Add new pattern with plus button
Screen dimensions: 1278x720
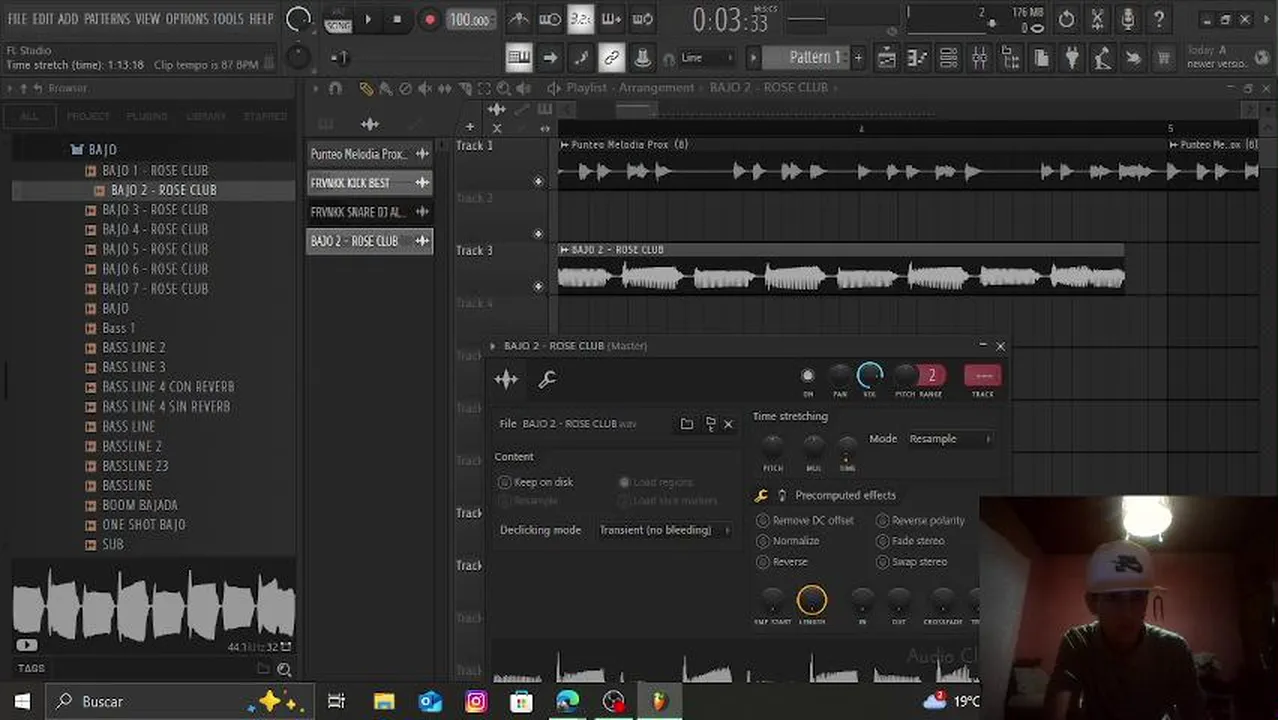pos(858,58)
